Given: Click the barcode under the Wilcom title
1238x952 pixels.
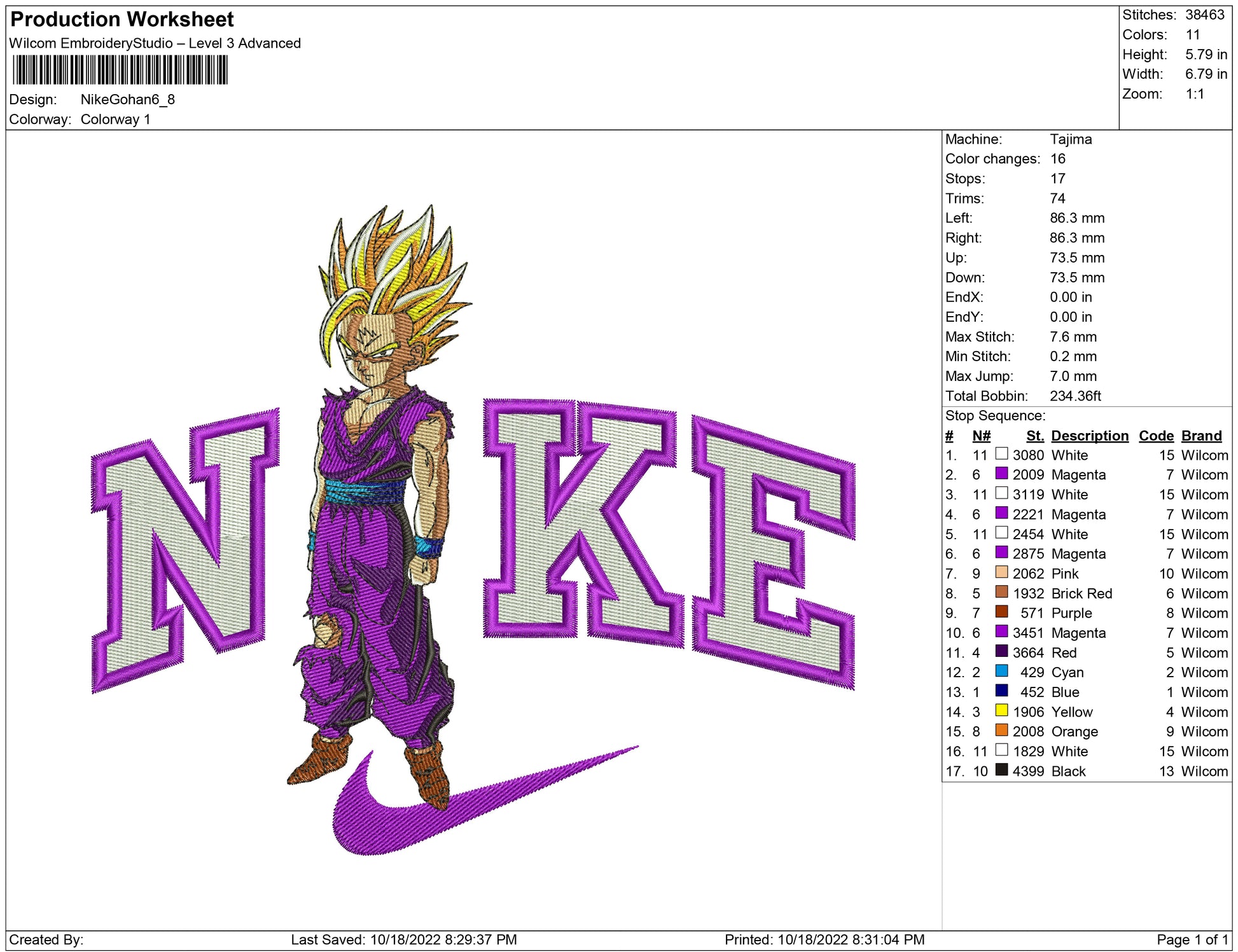Looking at the screenshot, I should pos(120,70).
